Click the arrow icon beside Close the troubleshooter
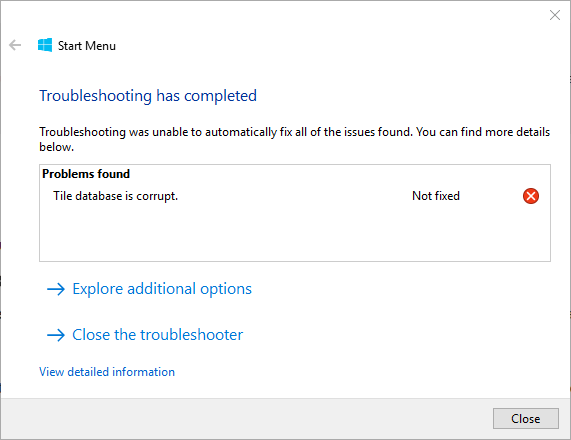 56,335
